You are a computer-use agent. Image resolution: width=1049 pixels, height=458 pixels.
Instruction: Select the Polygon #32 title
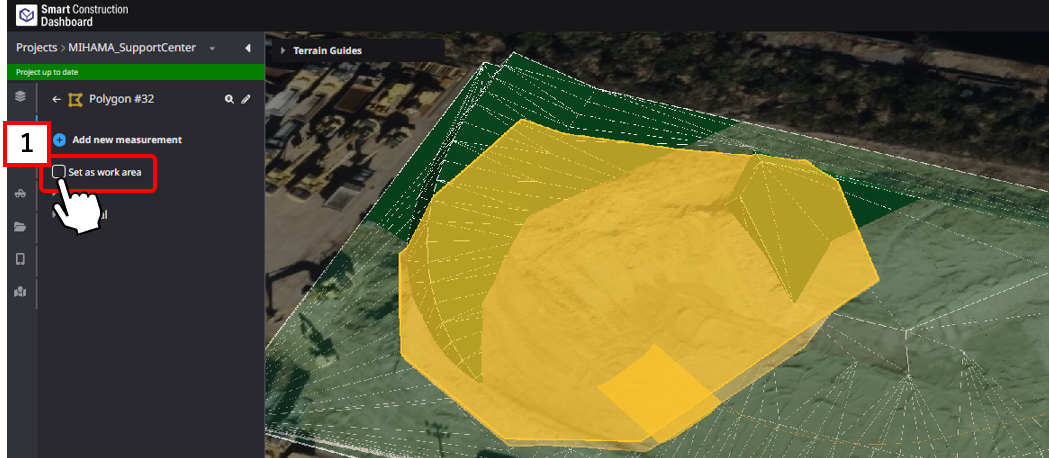pyautogui.click(x=121, y=100)
